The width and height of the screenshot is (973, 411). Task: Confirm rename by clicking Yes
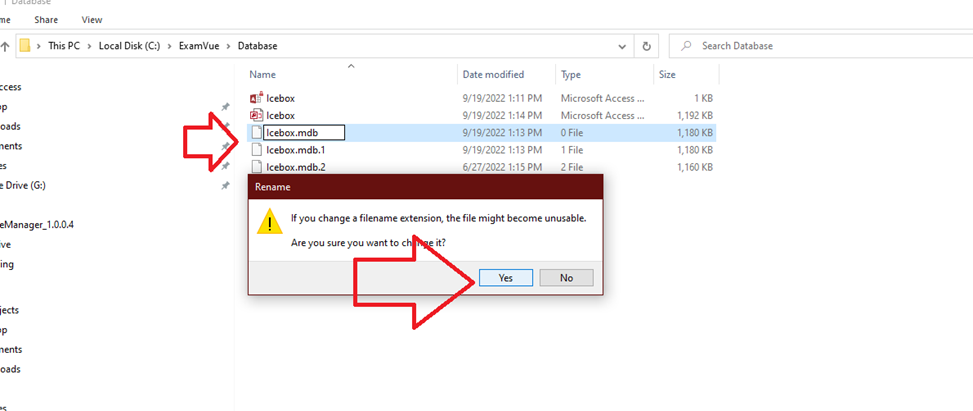[506, 278]
